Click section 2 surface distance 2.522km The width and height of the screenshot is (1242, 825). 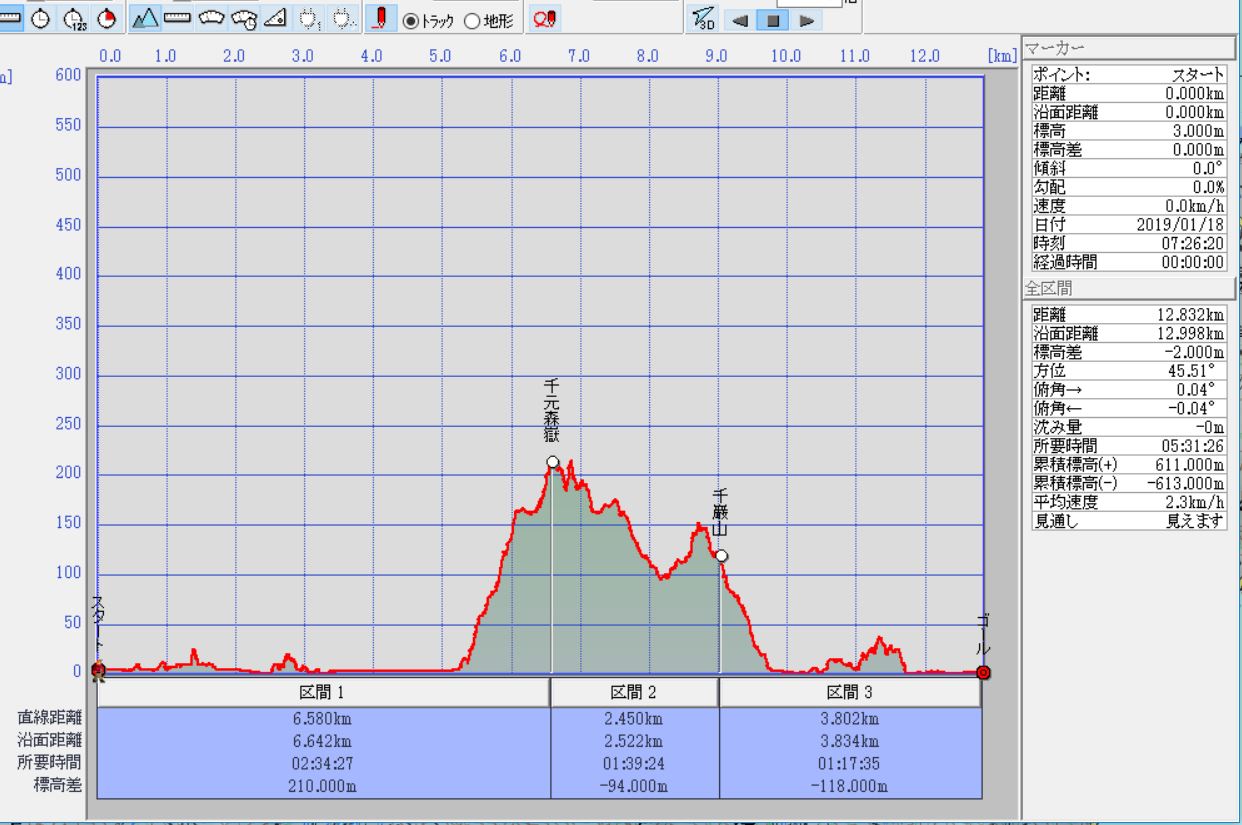click(x=634, y=740)
